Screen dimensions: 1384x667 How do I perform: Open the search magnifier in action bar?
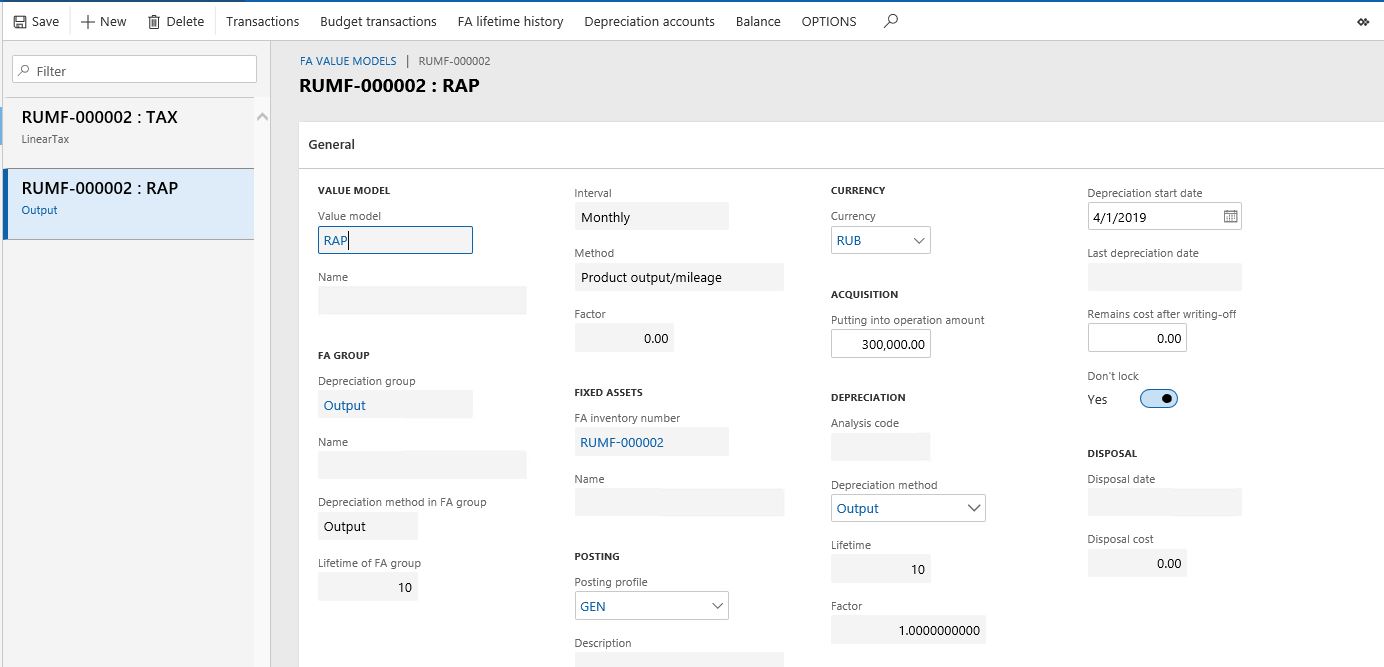(x=891, y=20)
